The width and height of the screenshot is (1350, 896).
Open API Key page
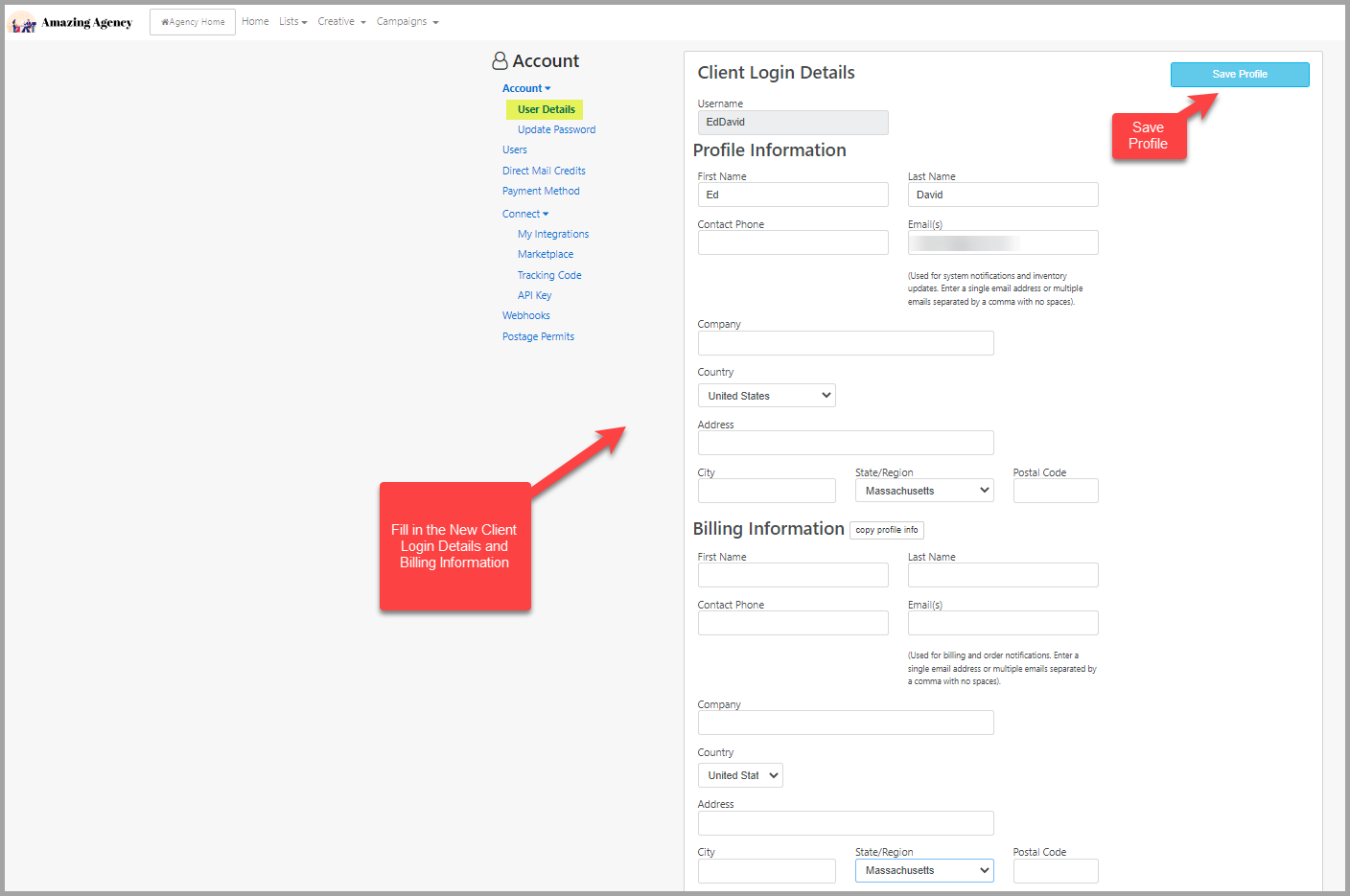(535, 295)
